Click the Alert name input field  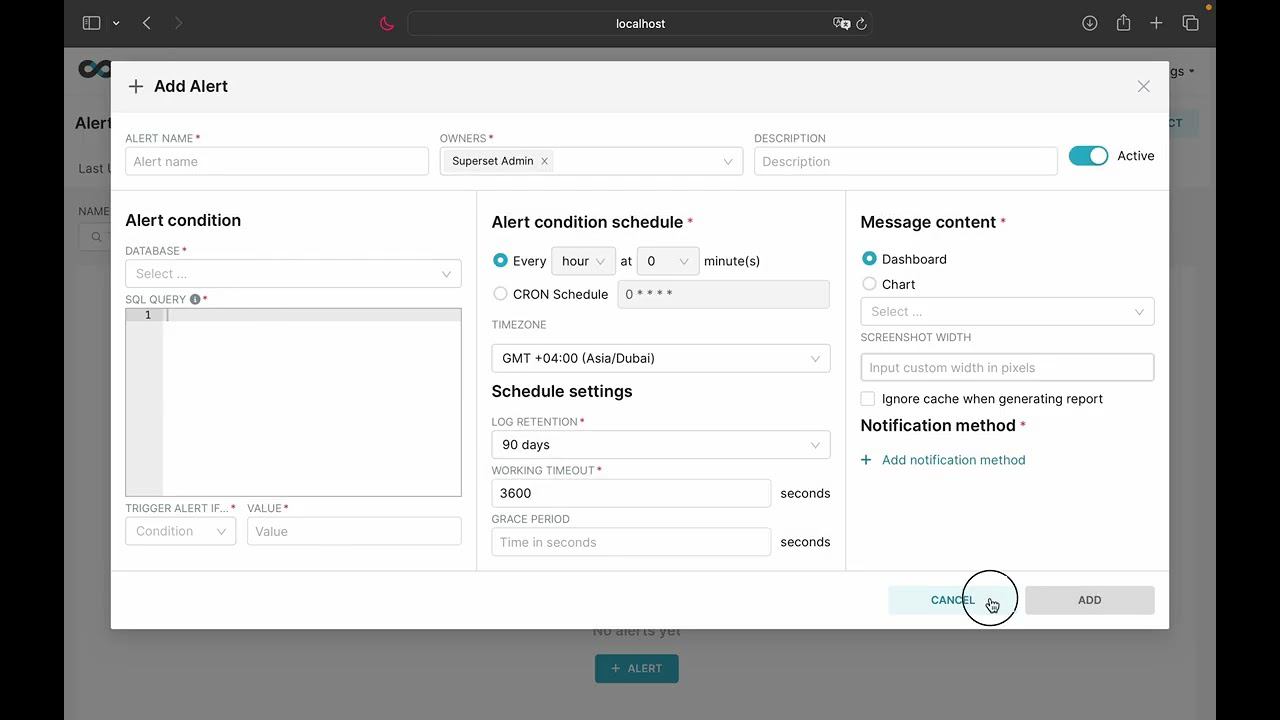(x=277, y=161)
